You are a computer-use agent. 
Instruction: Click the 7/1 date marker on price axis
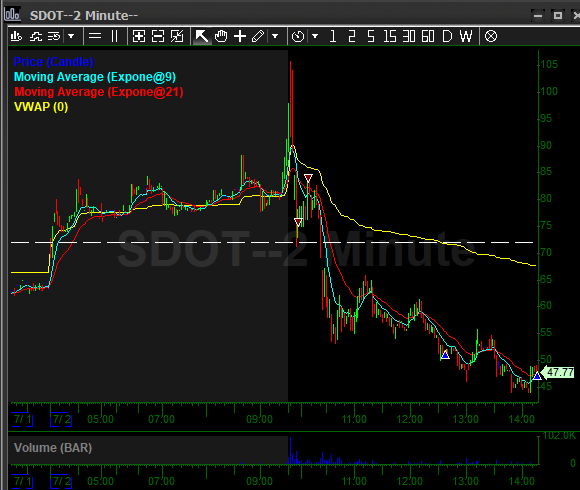pyautogui.click(x=22, y=419)
